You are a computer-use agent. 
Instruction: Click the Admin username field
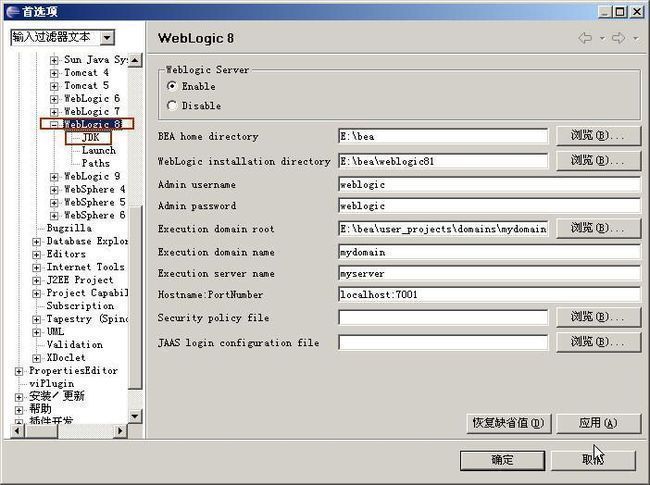tap(489, 184)
